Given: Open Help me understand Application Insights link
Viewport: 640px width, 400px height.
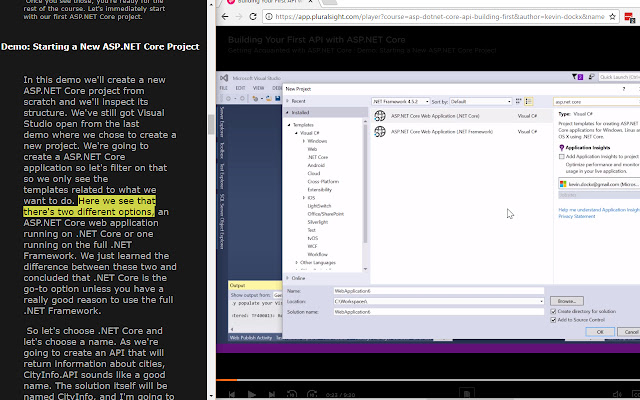Looking at the screenshot, I should 599,210.
